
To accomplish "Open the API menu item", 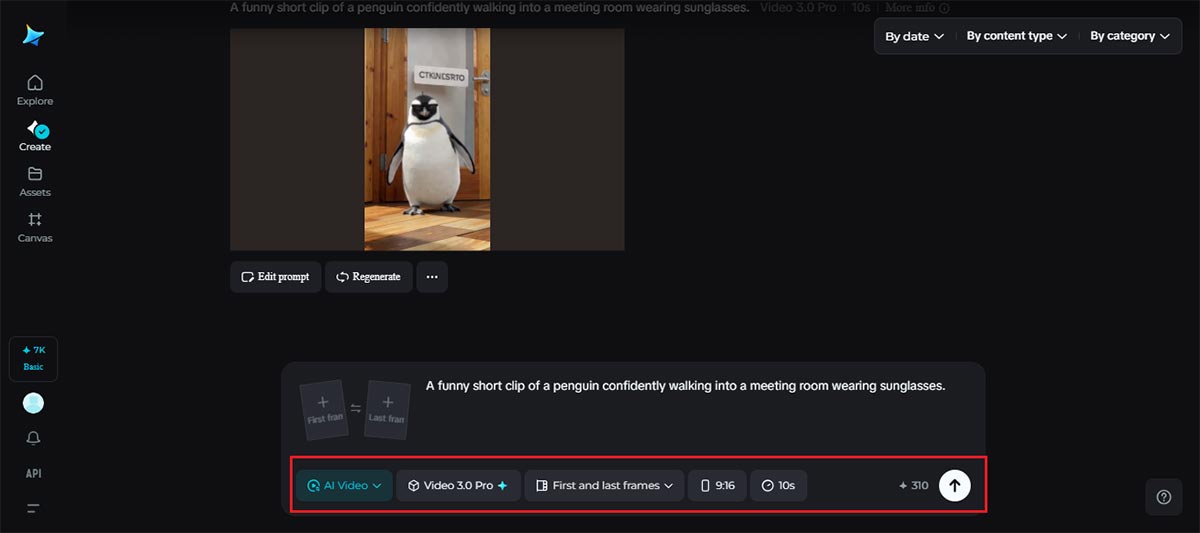I will (x=34, y=473).
